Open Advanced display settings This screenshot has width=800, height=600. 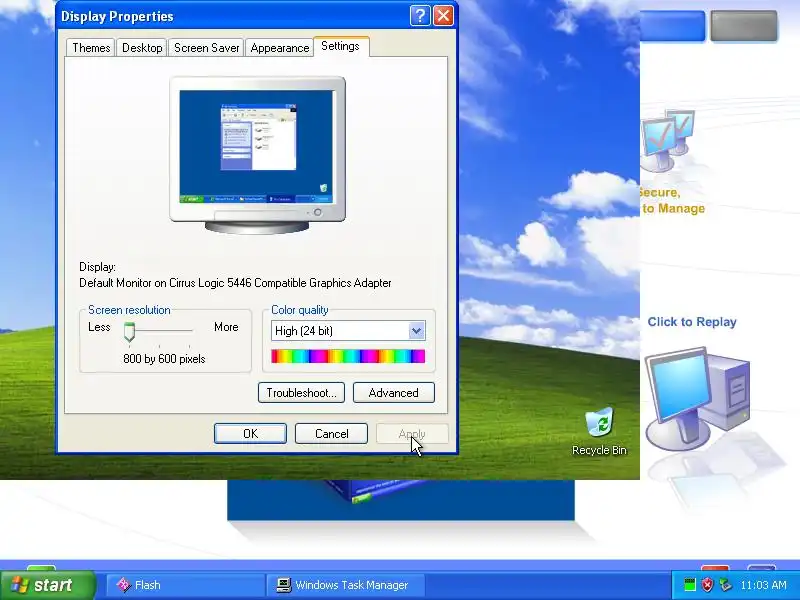393,393
